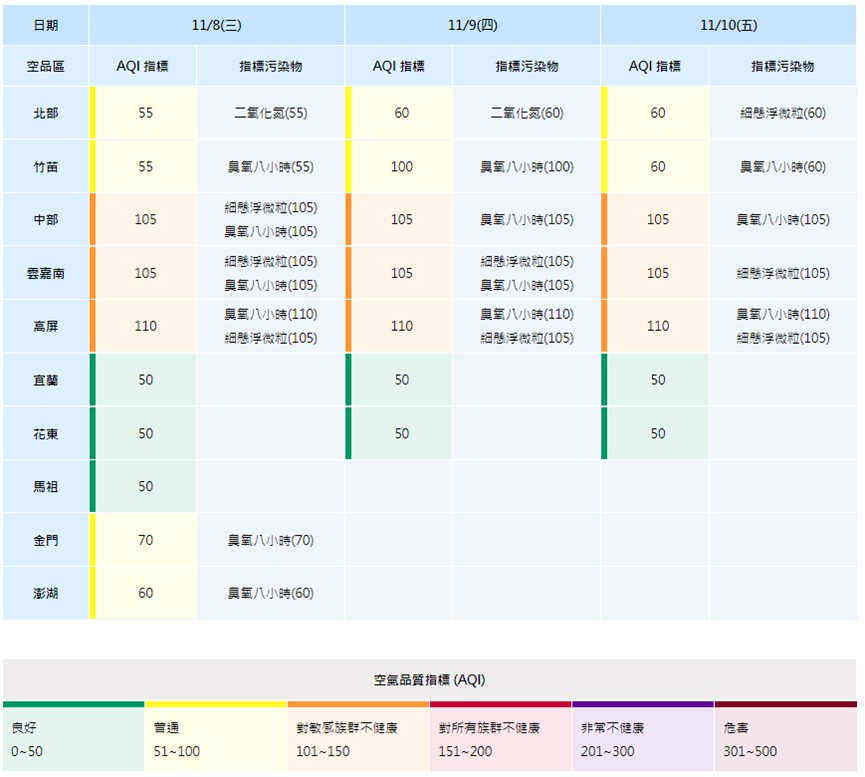Select the 澎湖 region row label

tap(46, 593)
